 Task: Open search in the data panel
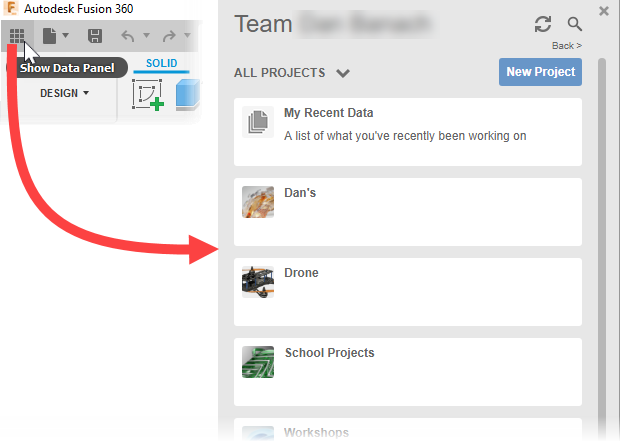pos(575,24)
